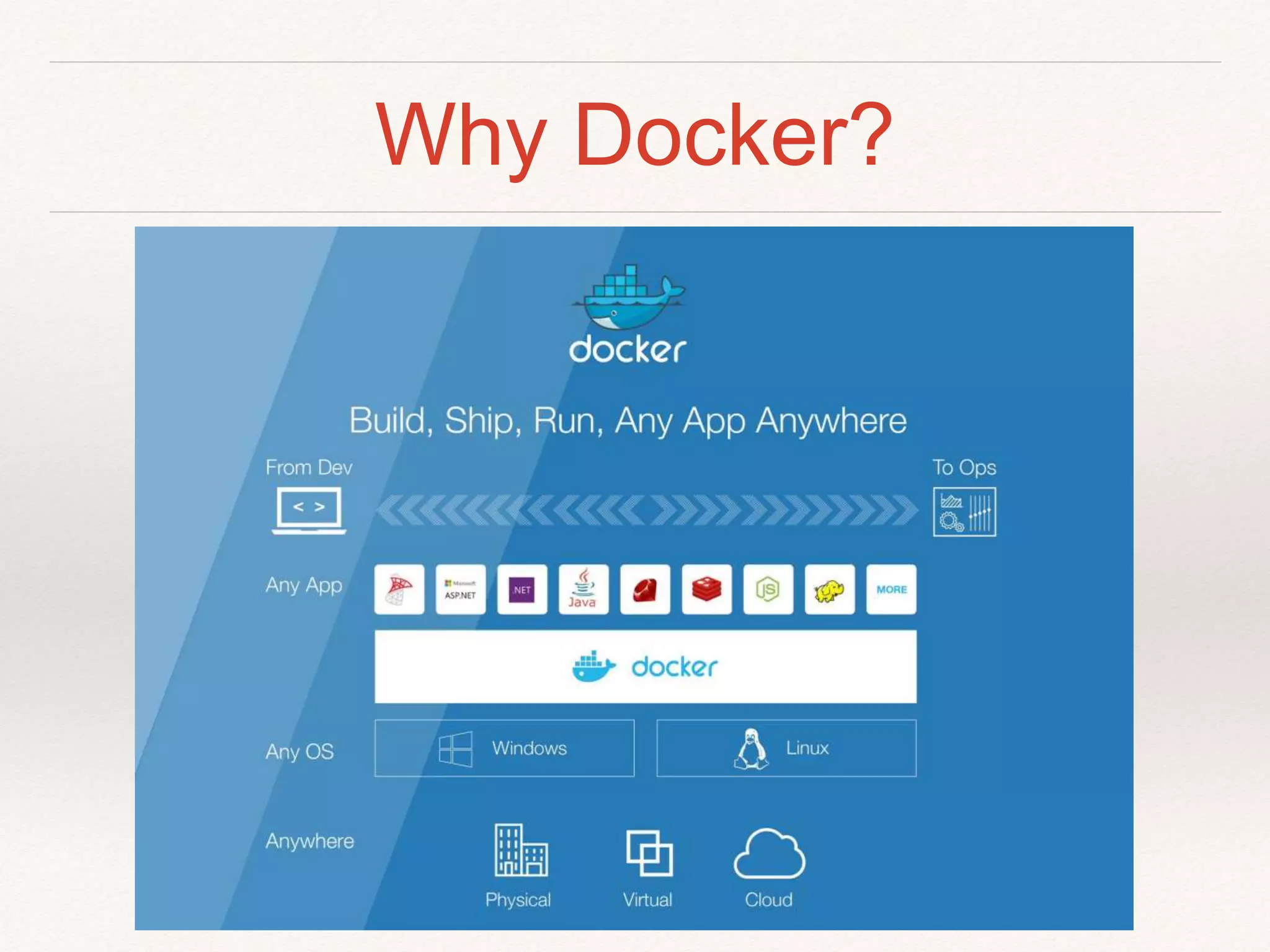Select the Redis stacked-blocks icon
The height and width of the screenshot is (952, 1270).
click(706, 589)
